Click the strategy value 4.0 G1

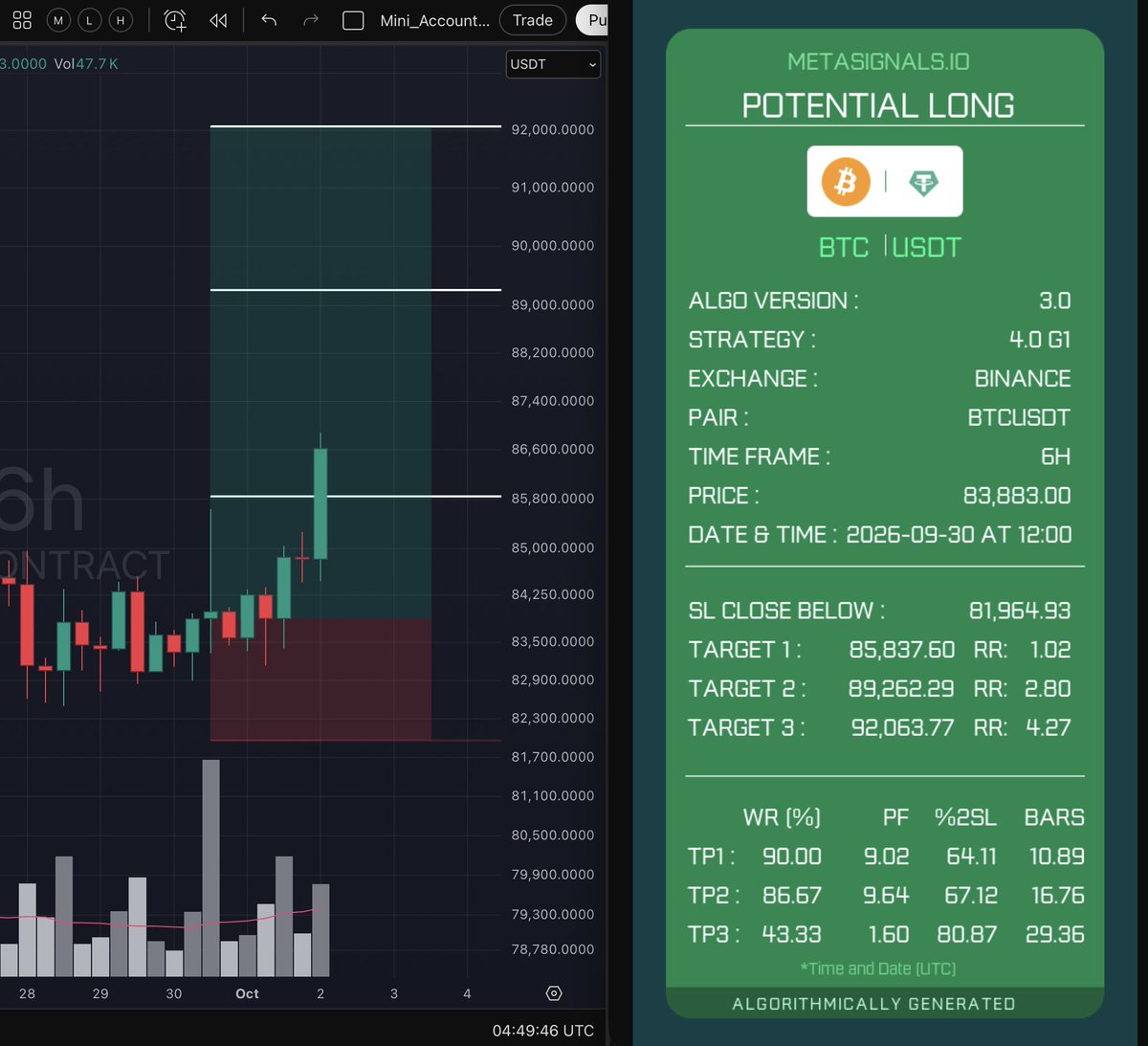pyautogui.click(x=1040, y=340)
